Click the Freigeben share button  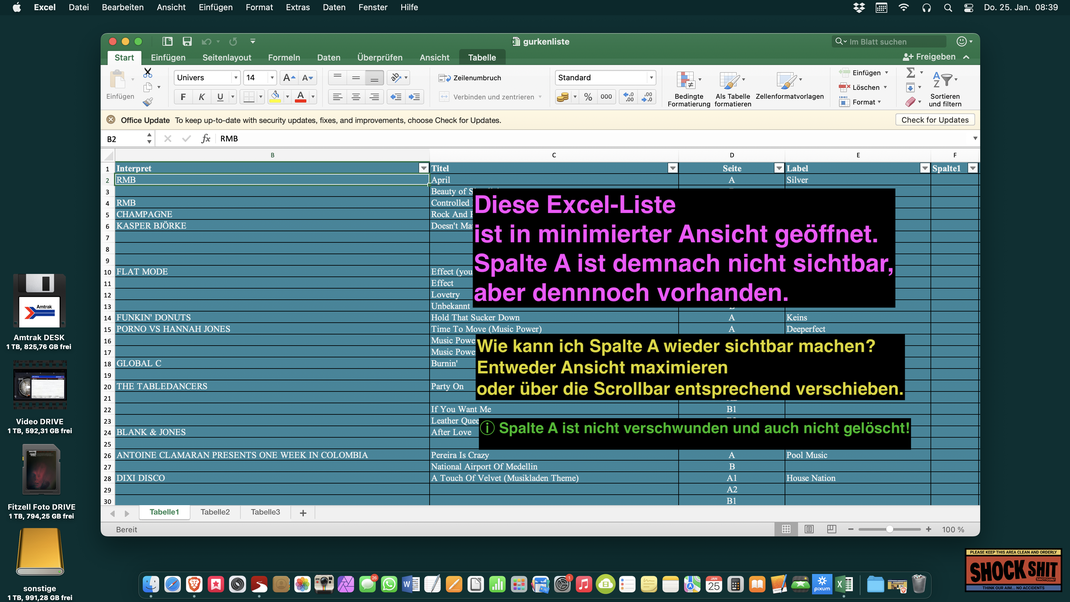coord(929,57)
